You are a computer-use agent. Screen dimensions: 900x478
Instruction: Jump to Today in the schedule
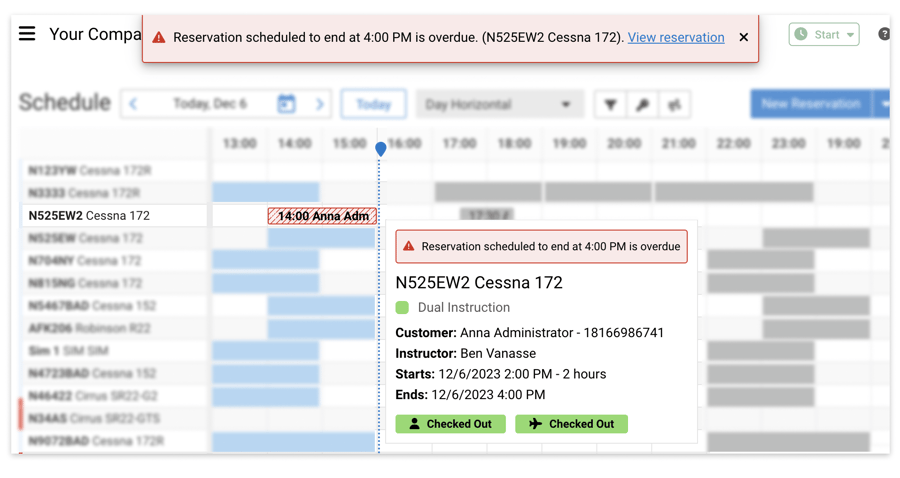click(373, 104)
